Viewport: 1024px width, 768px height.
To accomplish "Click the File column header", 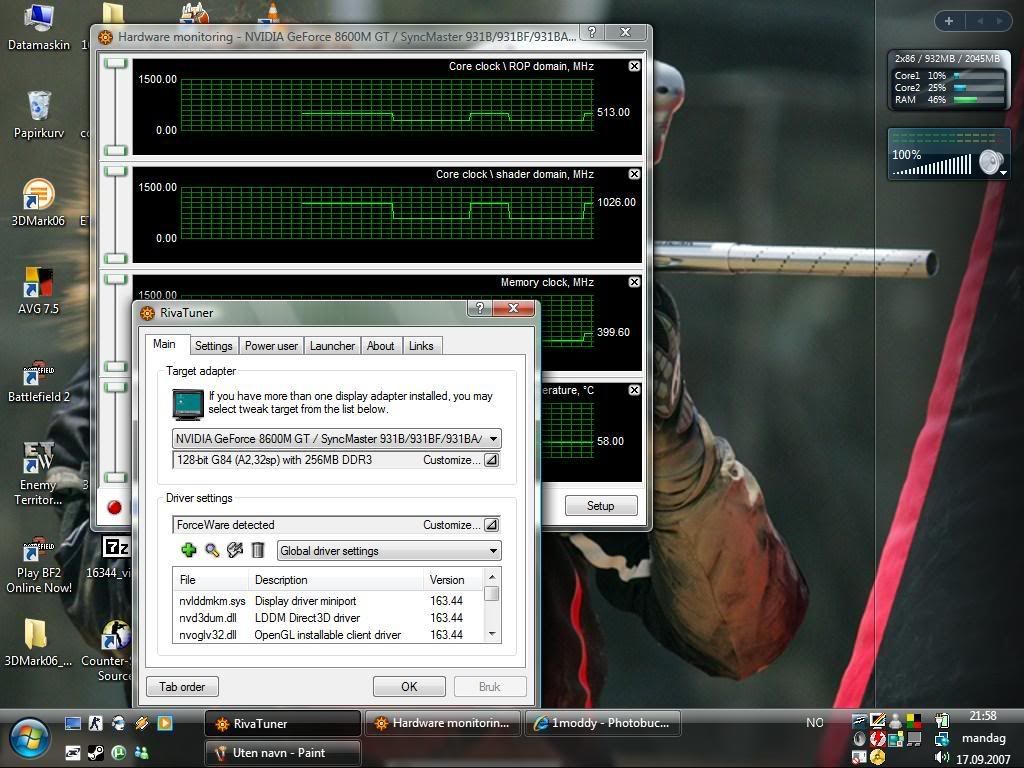I will click(210, 579).
